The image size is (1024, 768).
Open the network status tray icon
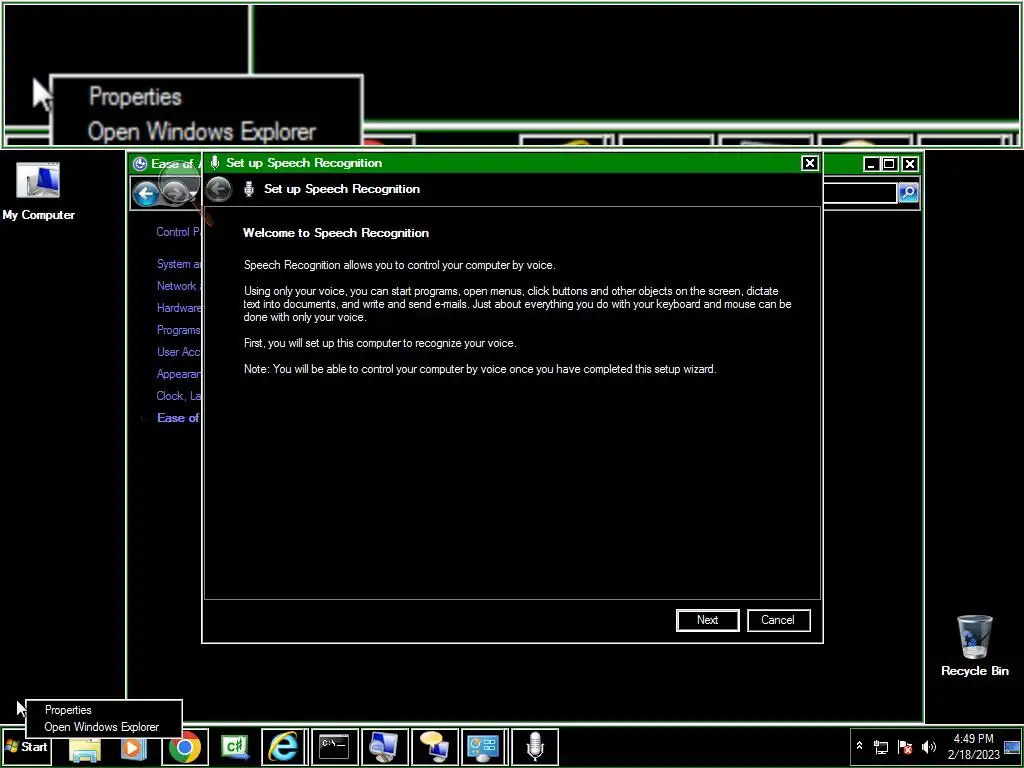click(x=881, y=747)
